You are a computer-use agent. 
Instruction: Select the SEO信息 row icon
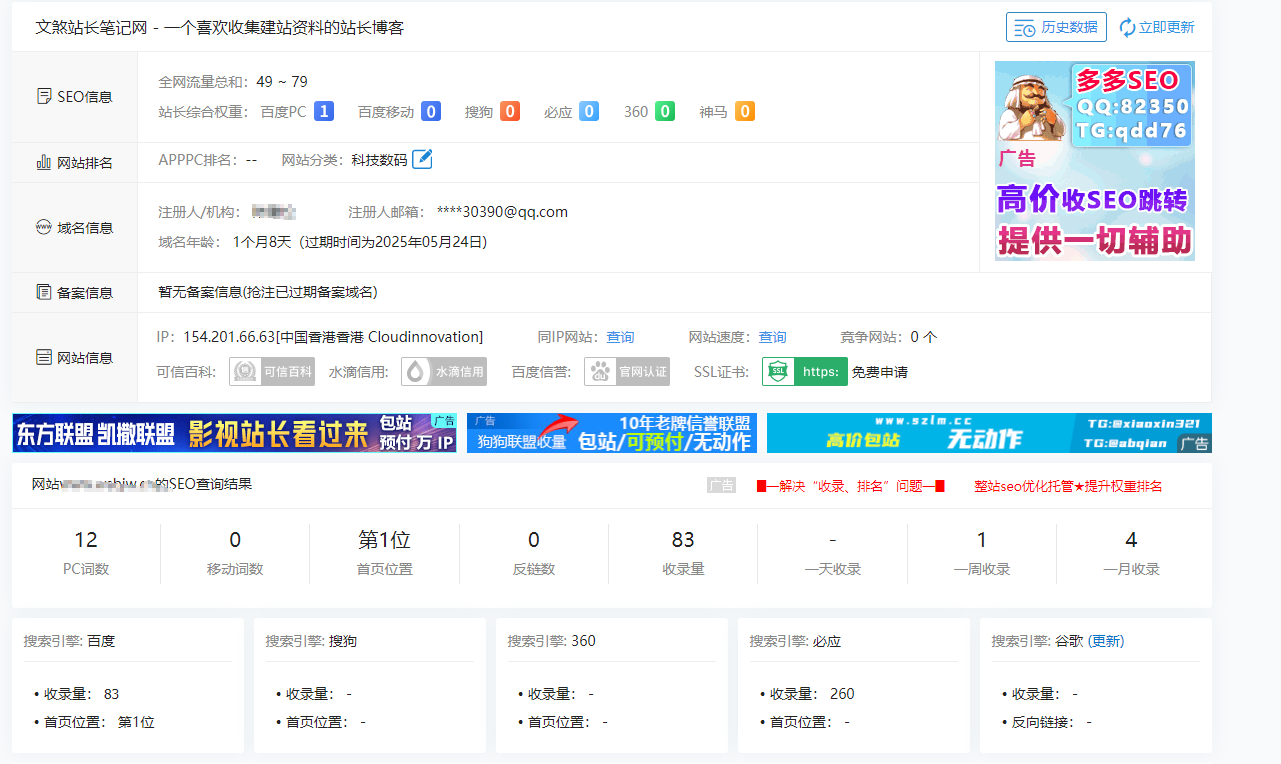click(x=44, y=97)
